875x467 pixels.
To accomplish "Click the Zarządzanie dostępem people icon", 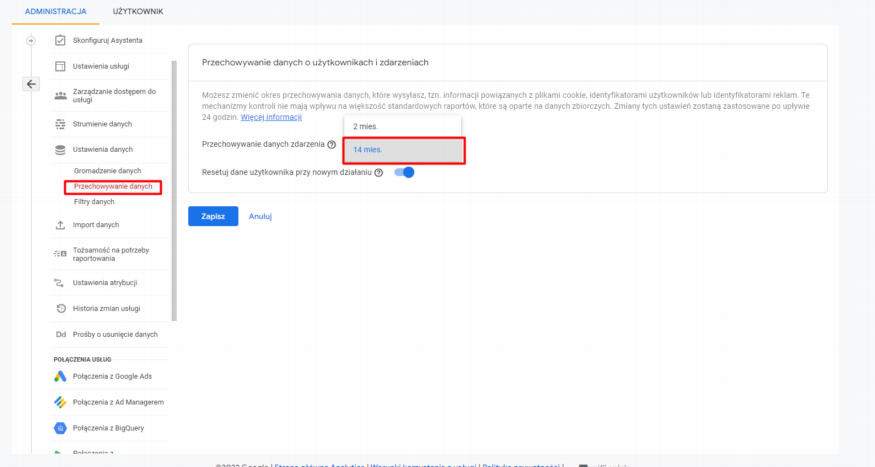I will coord(60,95).
